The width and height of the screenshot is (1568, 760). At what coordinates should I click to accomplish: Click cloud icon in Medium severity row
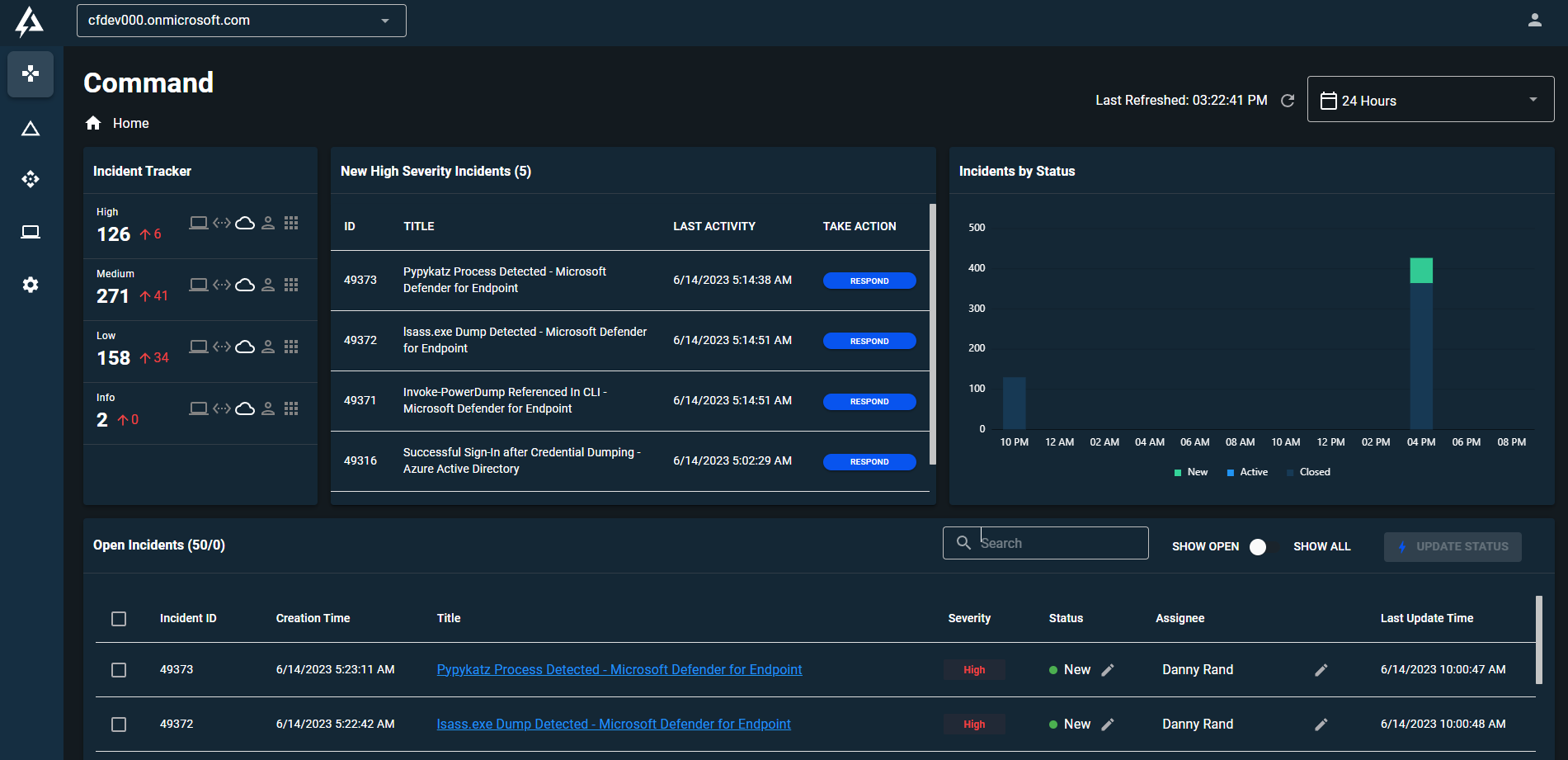point(245,285)
